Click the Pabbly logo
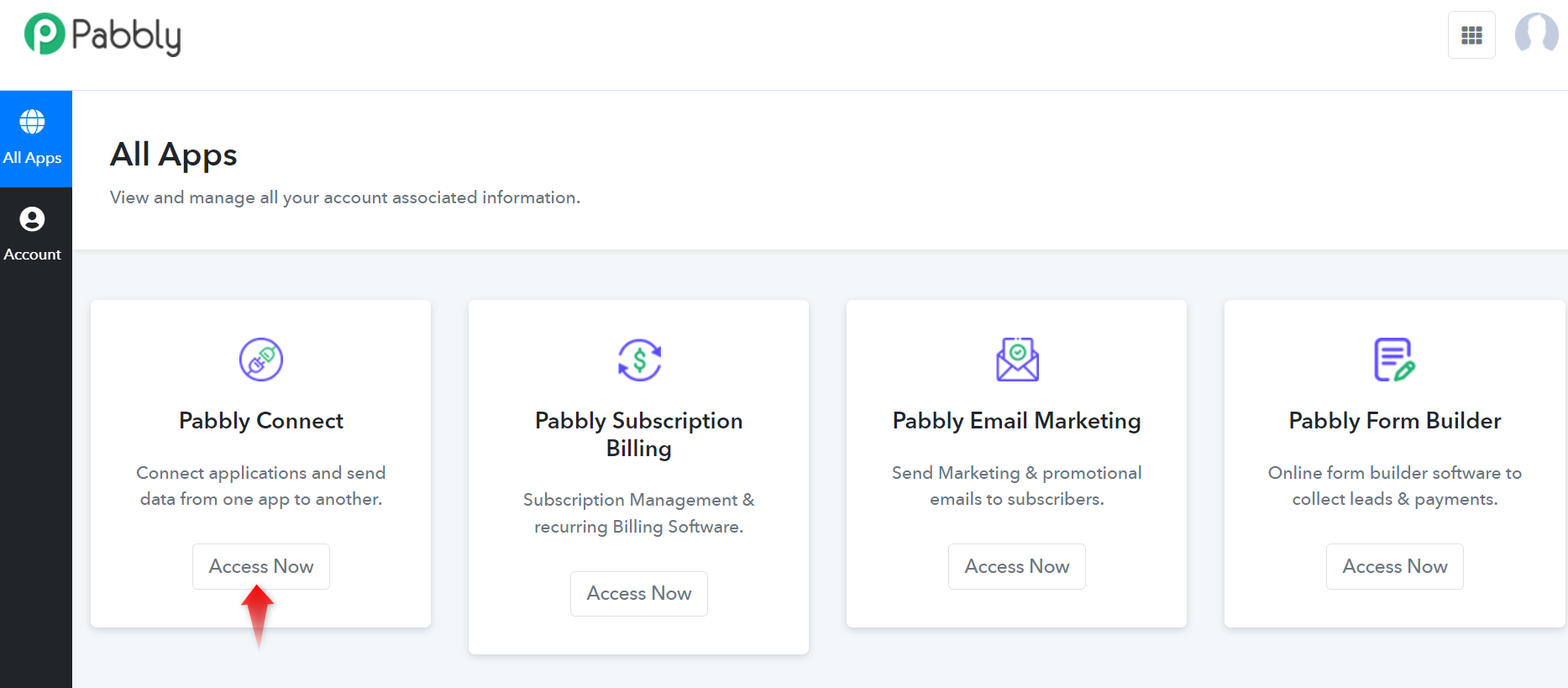The height and width of the screenshot is (688, 1568). click(x=102, y=35)
